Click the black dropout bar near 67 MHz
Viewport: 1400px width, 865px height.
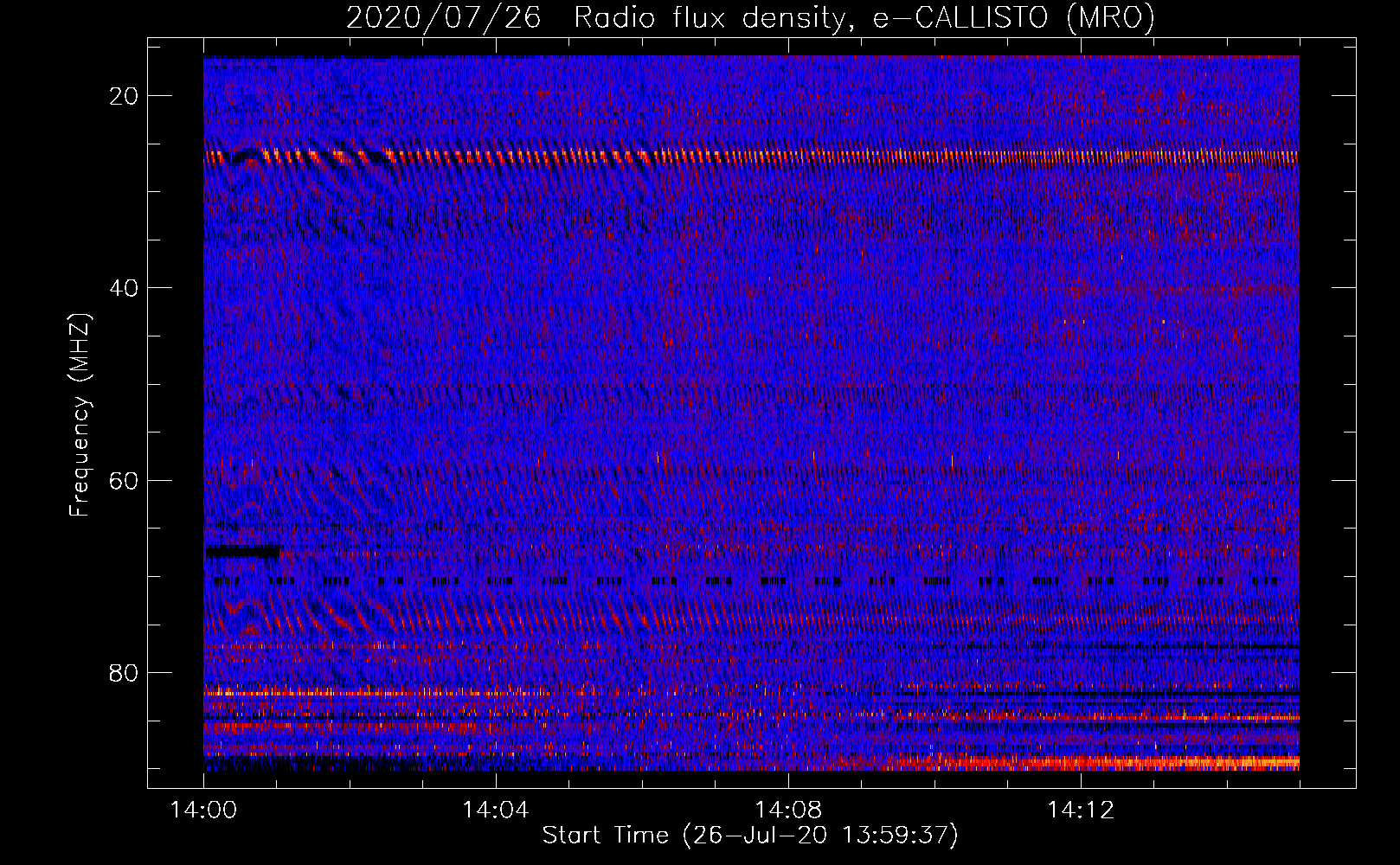pyautogui.click(x=242, y=551)
